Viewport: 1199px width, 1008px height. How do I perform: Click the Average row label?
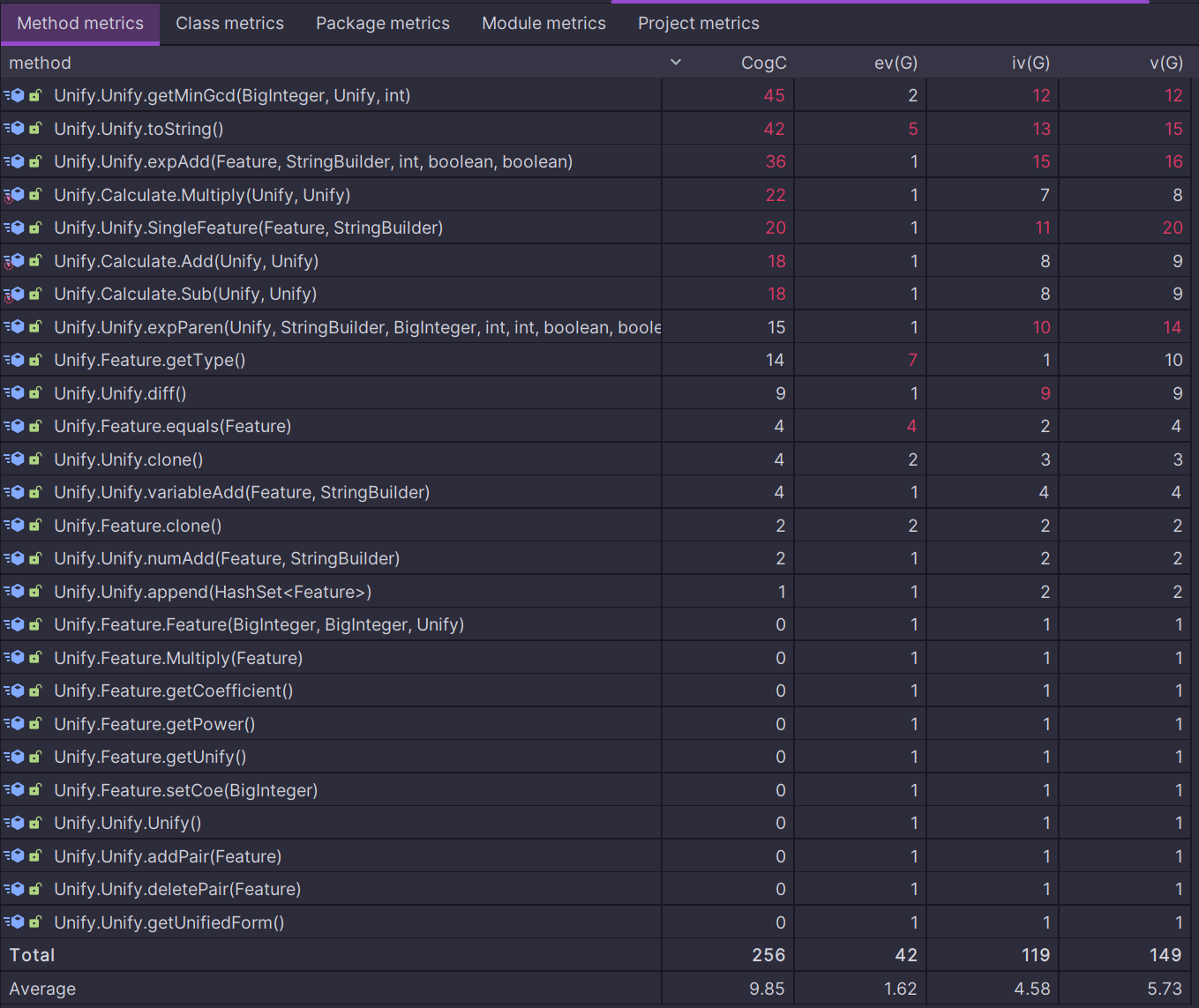tap(42, 989)
